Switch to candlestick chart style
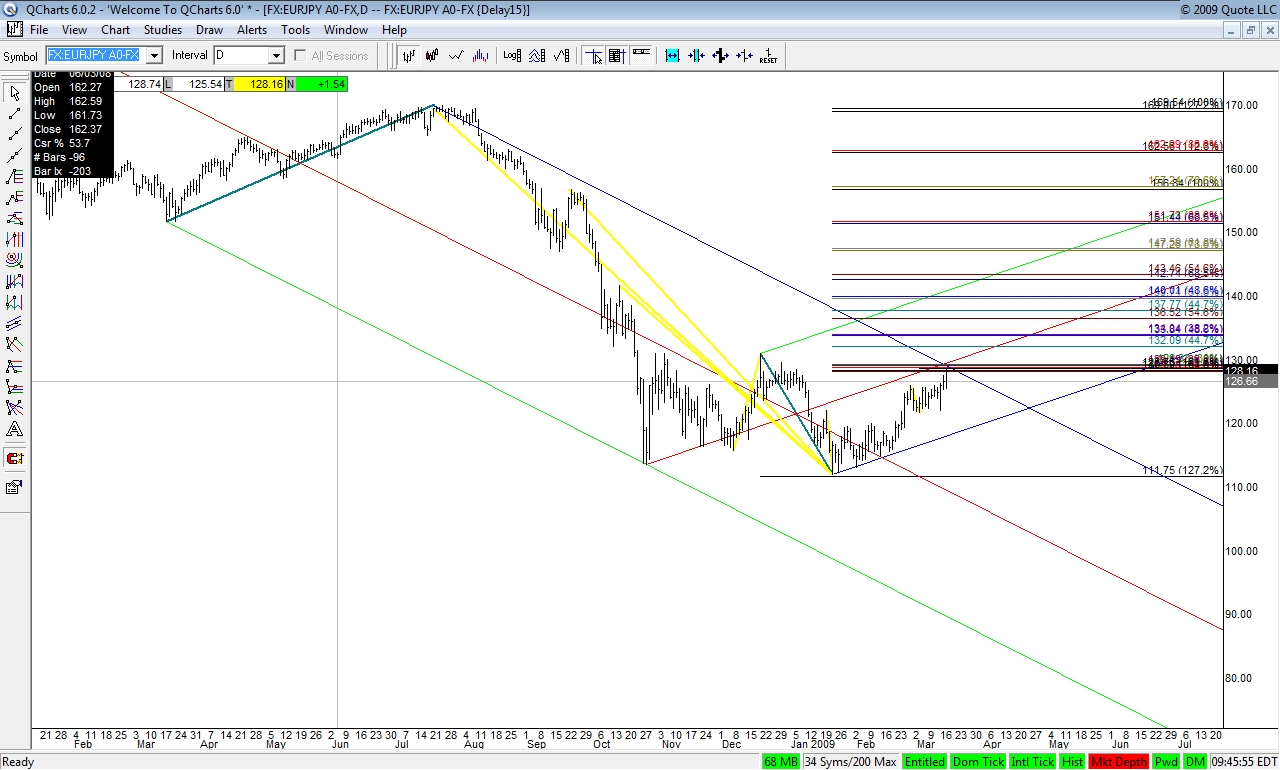 point(433,56)
